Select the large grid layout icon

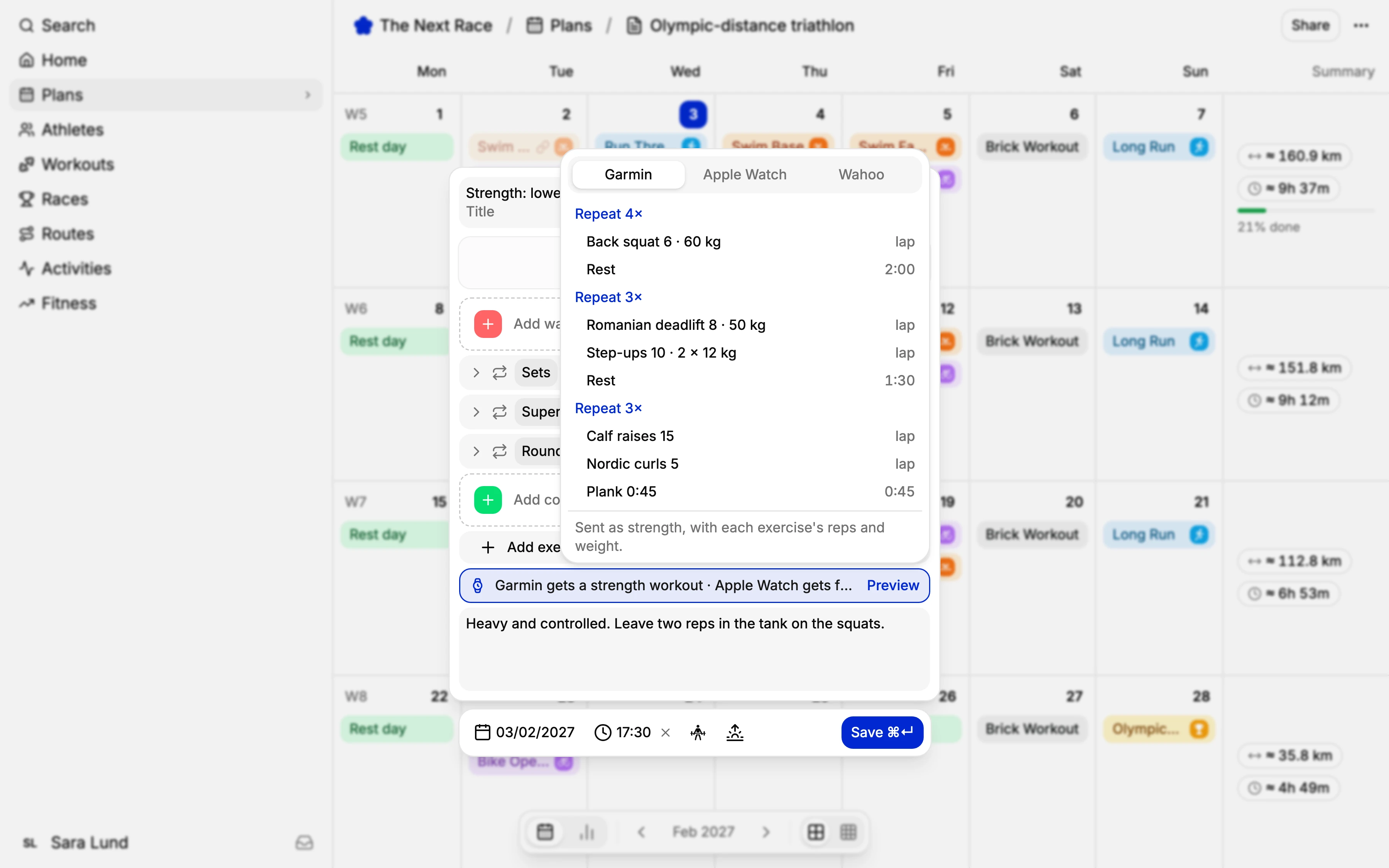tap(816, 832)
